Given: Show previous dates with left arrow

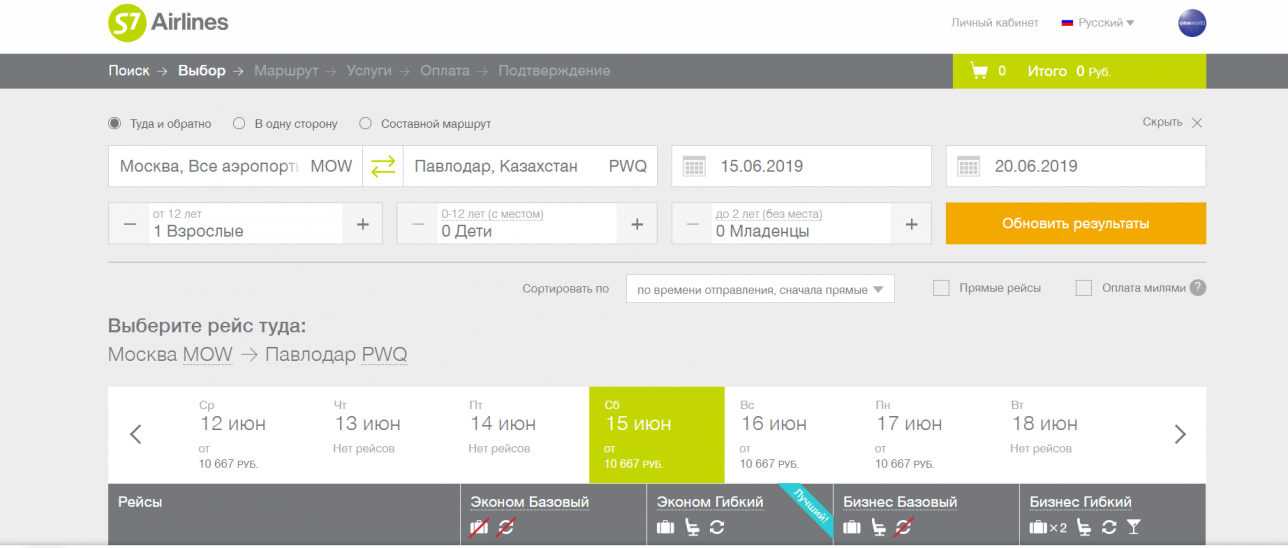Looking at the screenshot, I should click(x=136, y=434).
